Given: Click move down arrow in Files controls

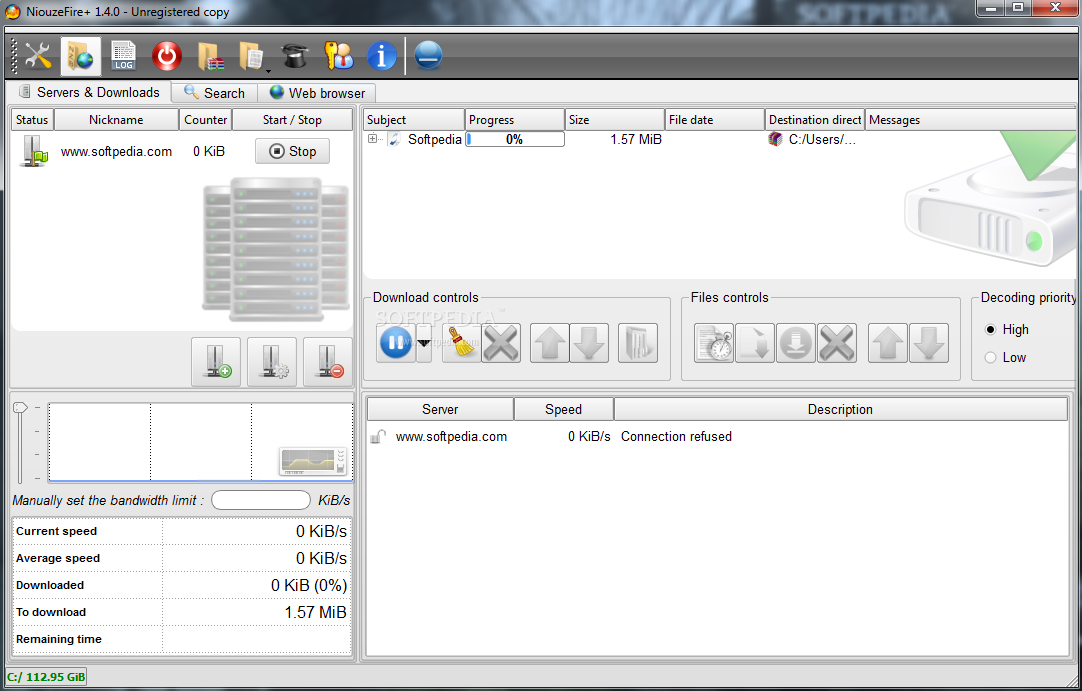Looking at the screenshot, I should pyautogui.click(x=929, y=342).
